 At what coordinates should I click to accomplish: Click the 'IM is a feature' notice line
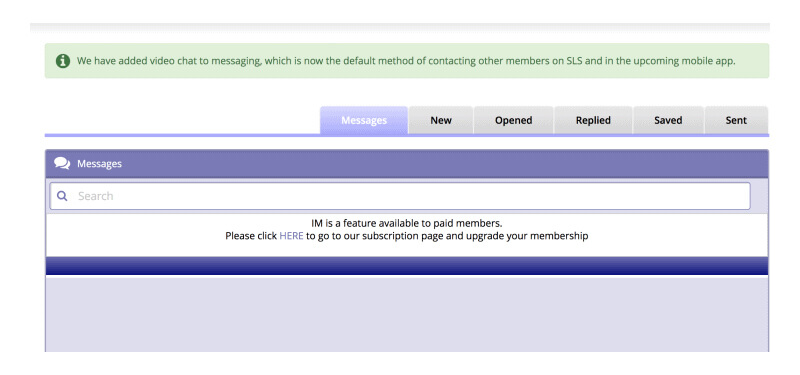click(x=407, y=223)
